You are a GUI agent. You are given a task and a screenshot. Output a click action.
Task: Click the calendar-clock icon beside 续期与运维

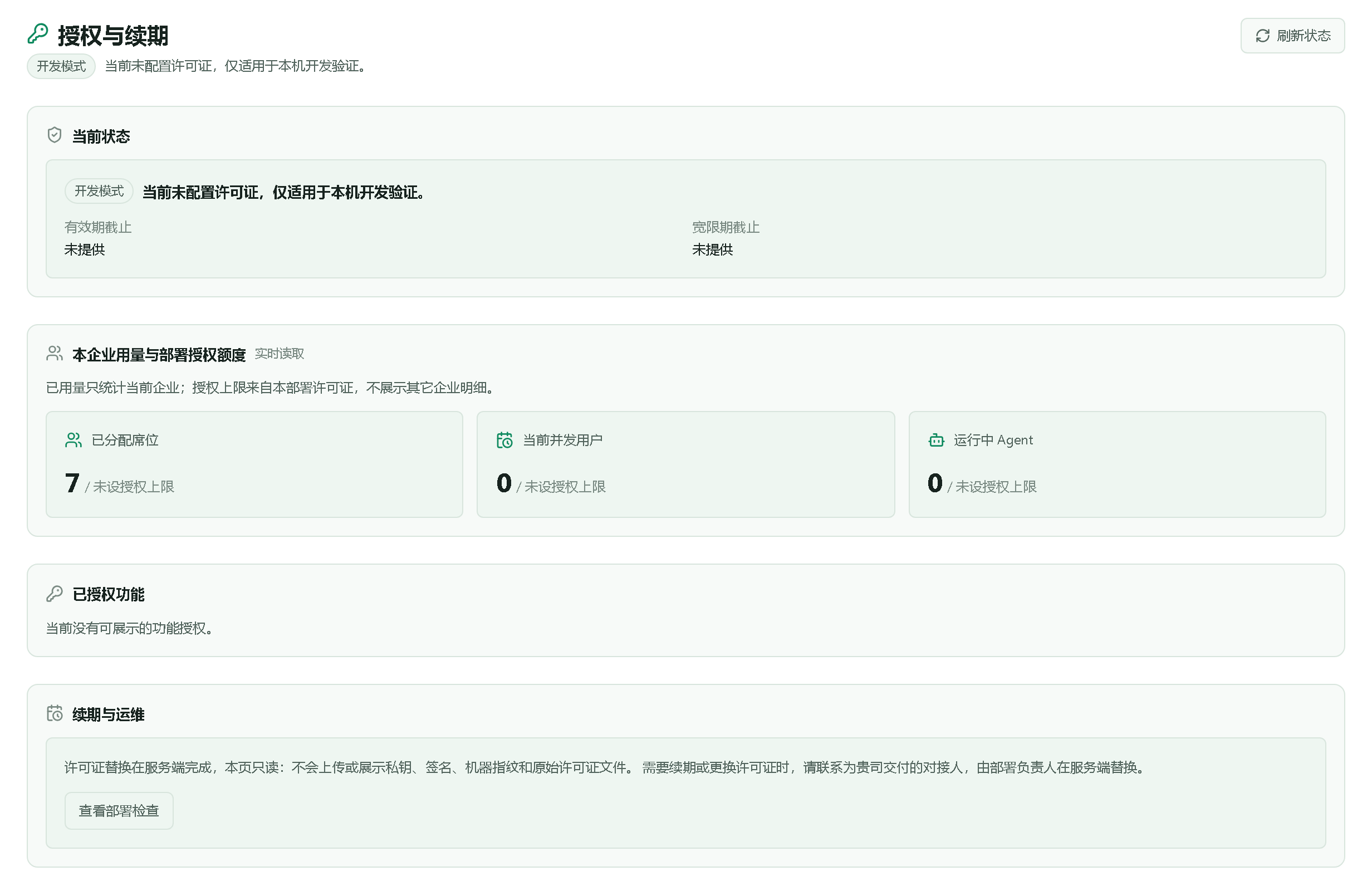click(x=55, y=713)
